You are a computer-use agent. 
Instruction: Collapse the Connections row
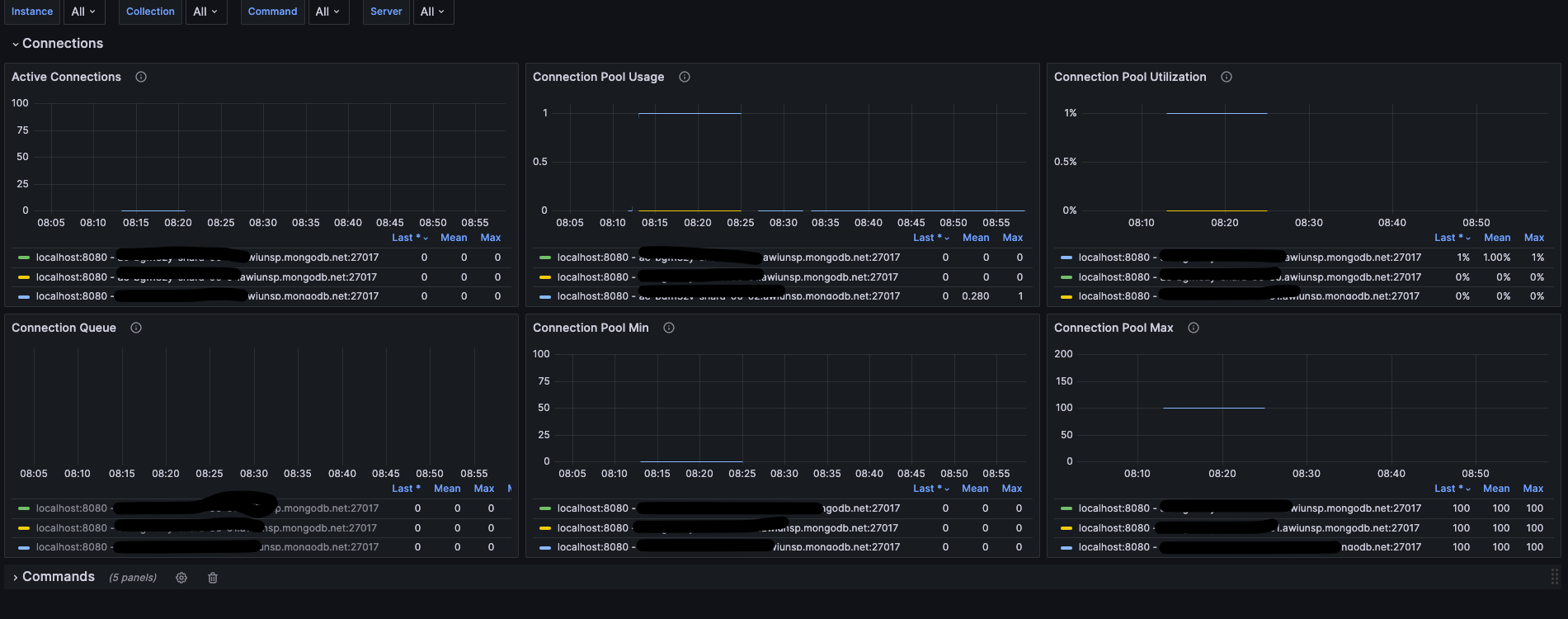(57, 43)
